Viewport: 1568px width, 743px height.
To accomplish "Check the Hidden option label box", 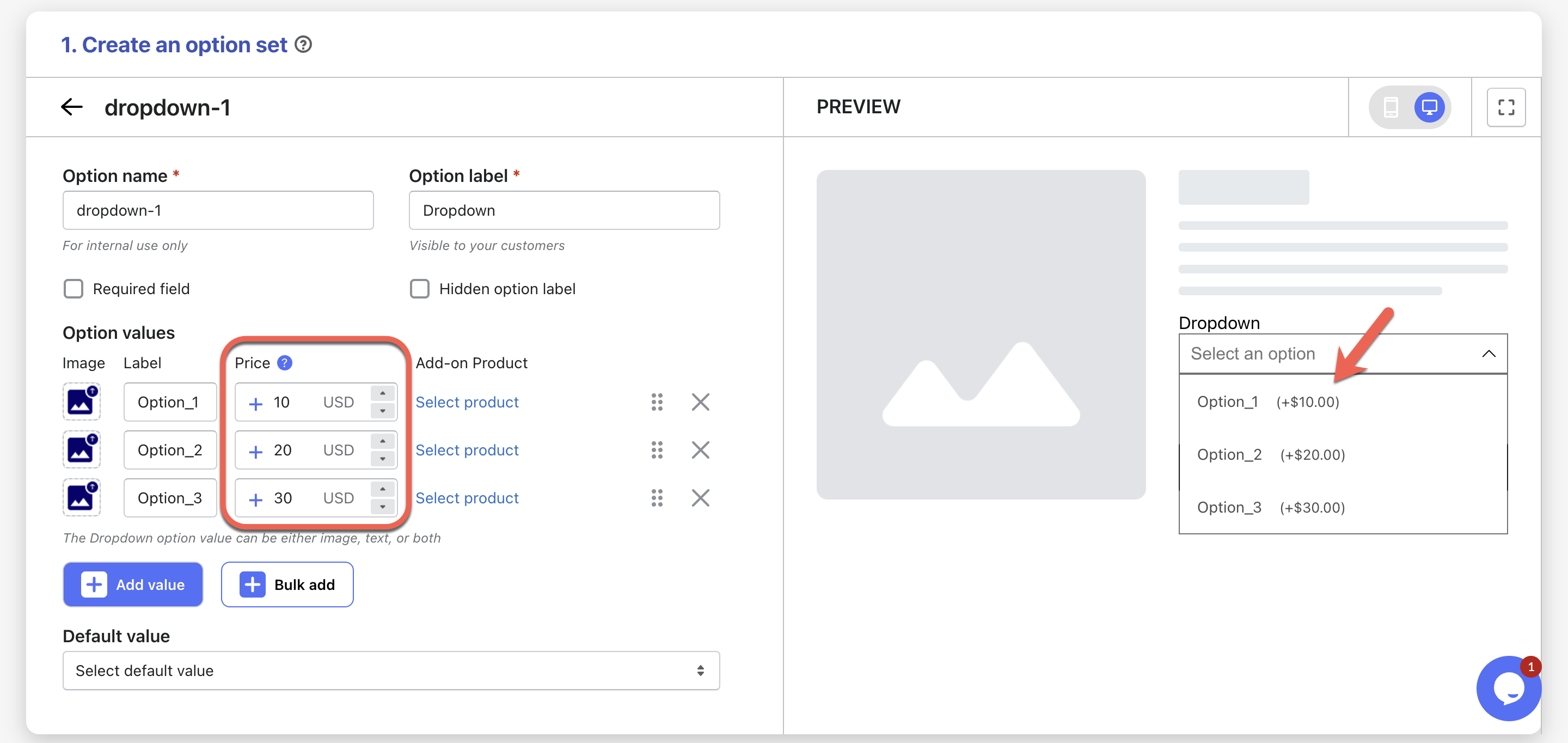I will [x=419, y=289].
